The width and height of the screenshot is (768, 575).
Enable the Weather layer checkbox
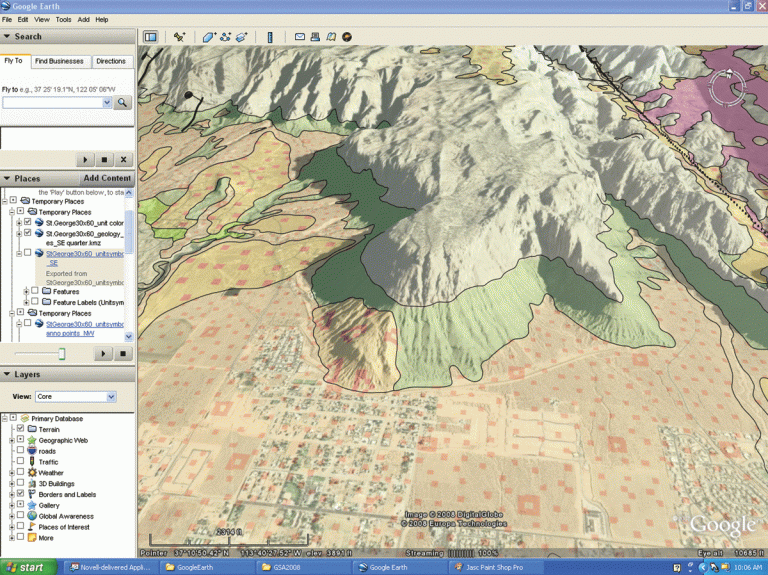pos(20,472)
